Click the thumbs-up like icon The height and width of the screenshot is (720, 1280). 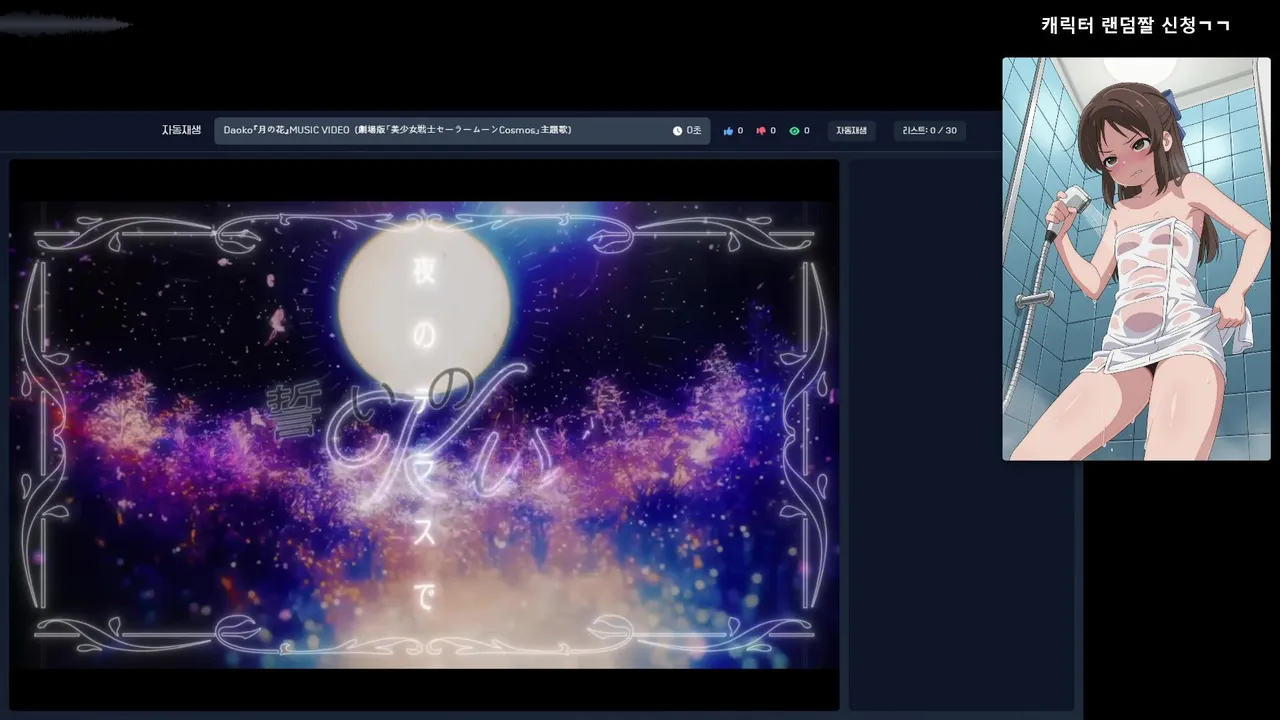728,131
